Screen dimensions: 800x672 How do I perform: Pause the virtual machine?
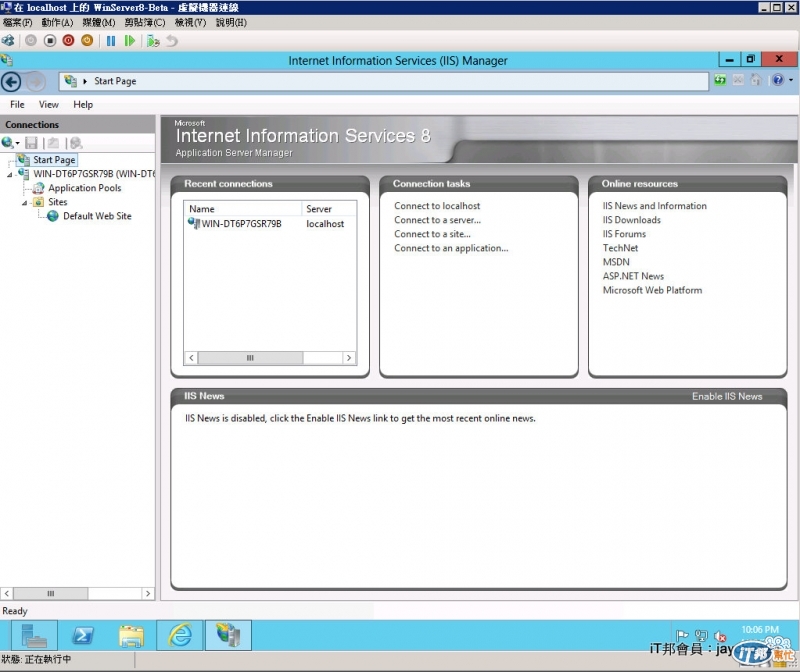[111, 41]
